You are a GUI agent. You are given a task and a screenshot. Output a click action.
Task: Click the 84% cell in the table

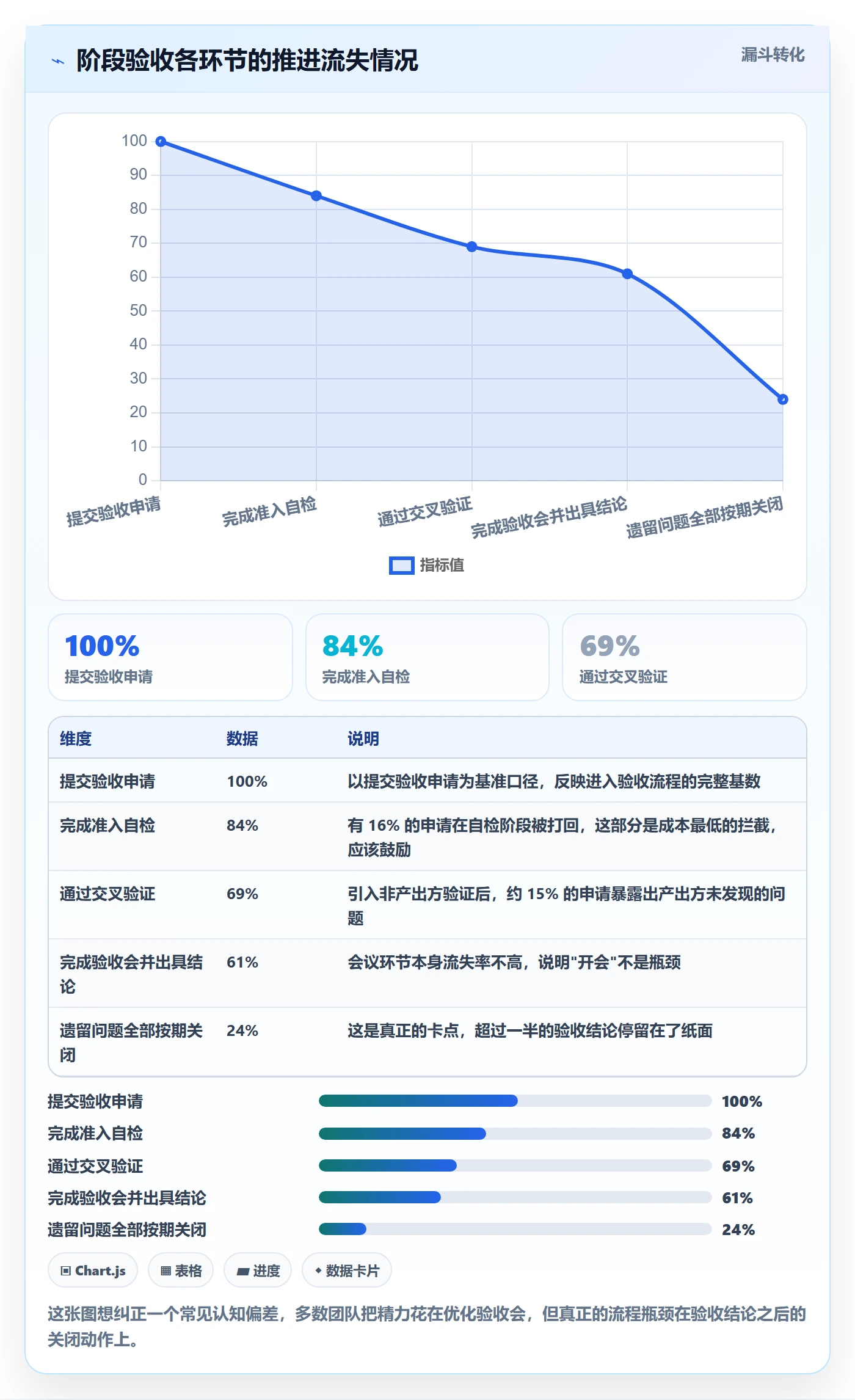pyautogui.click(x=242, y=825)
